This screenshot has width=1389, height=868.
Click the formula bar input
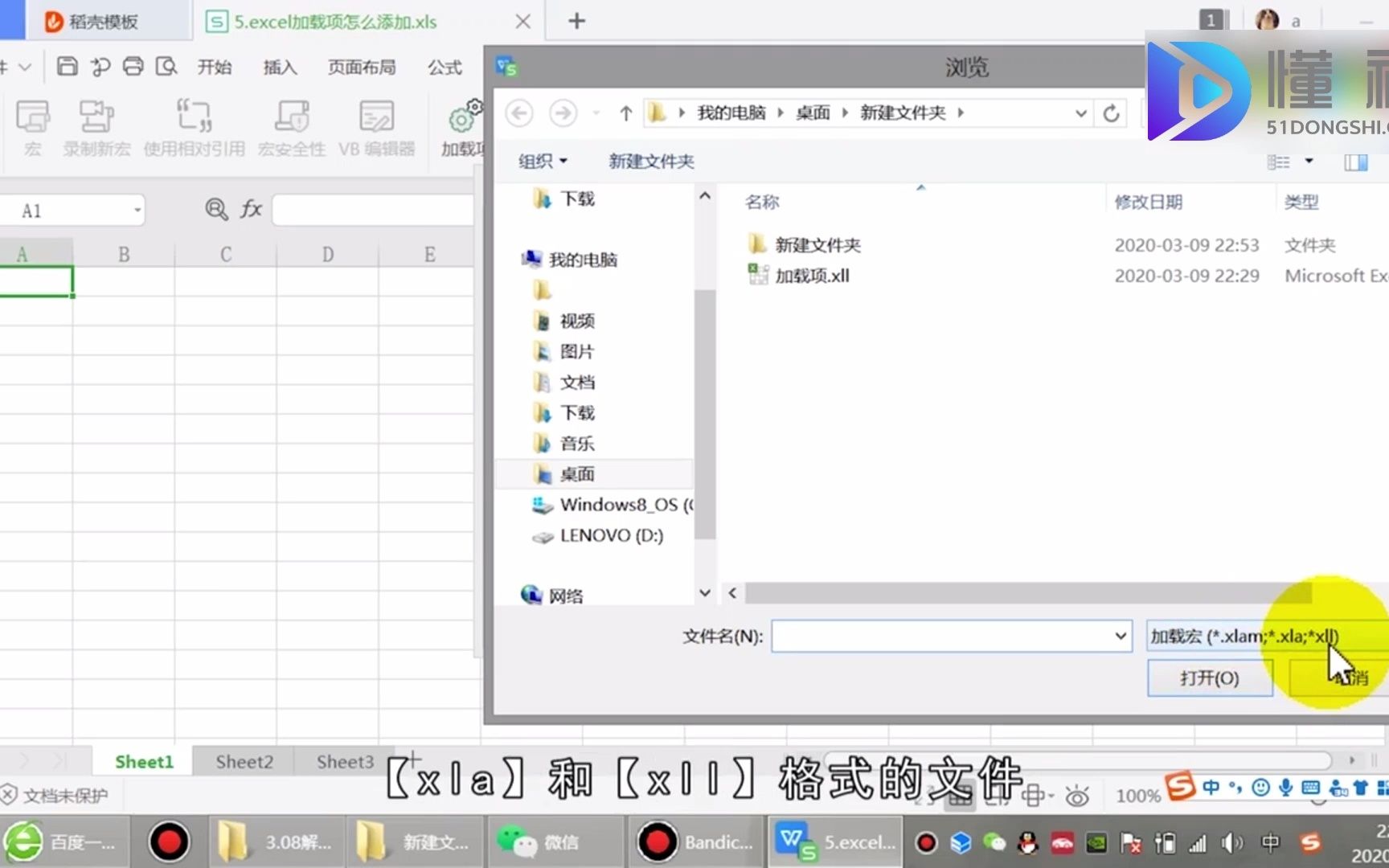tap(374, 210)
